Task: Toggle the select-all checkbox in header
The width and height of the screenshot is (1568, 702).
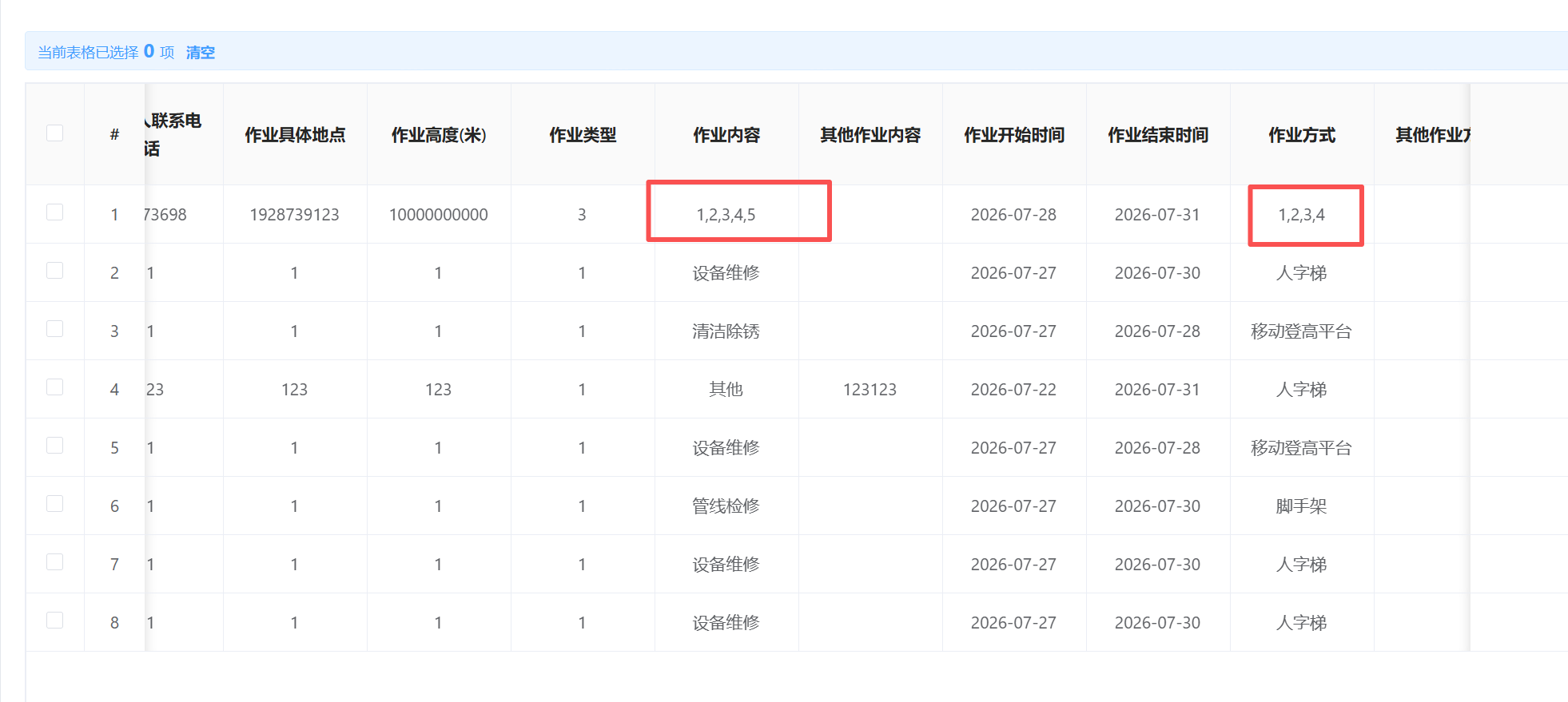Action: pyautogui.click(x=54, y=133)
